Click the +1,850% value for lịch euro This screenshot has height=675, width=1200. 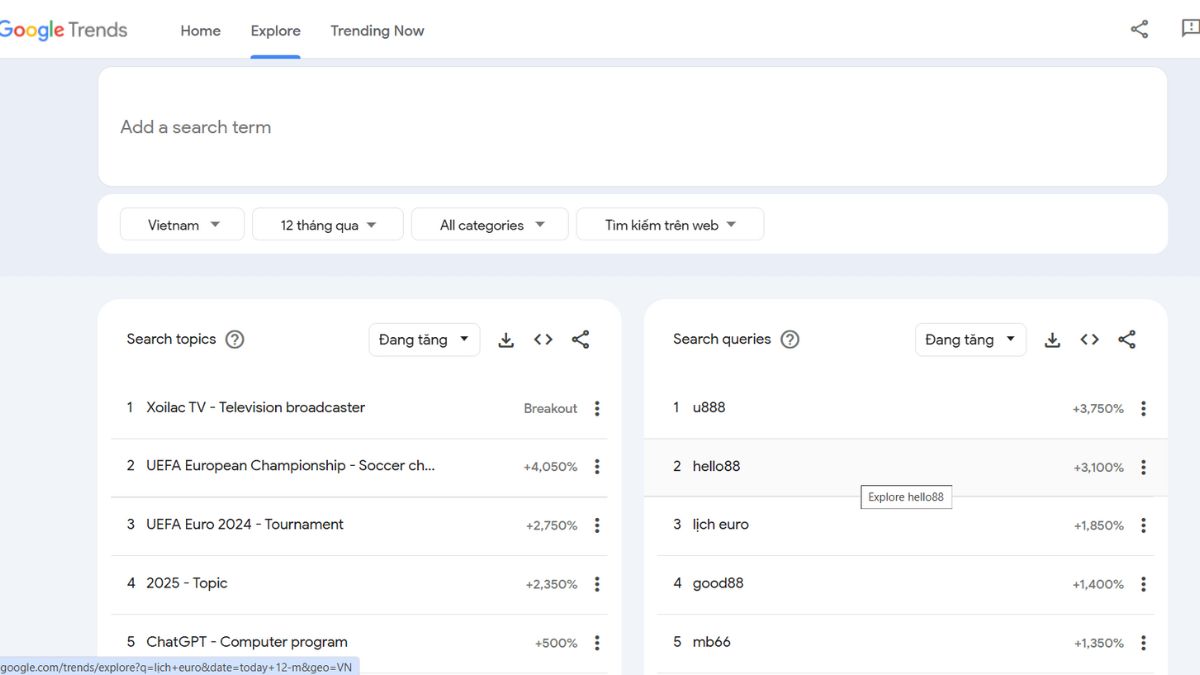point(1099,526)
